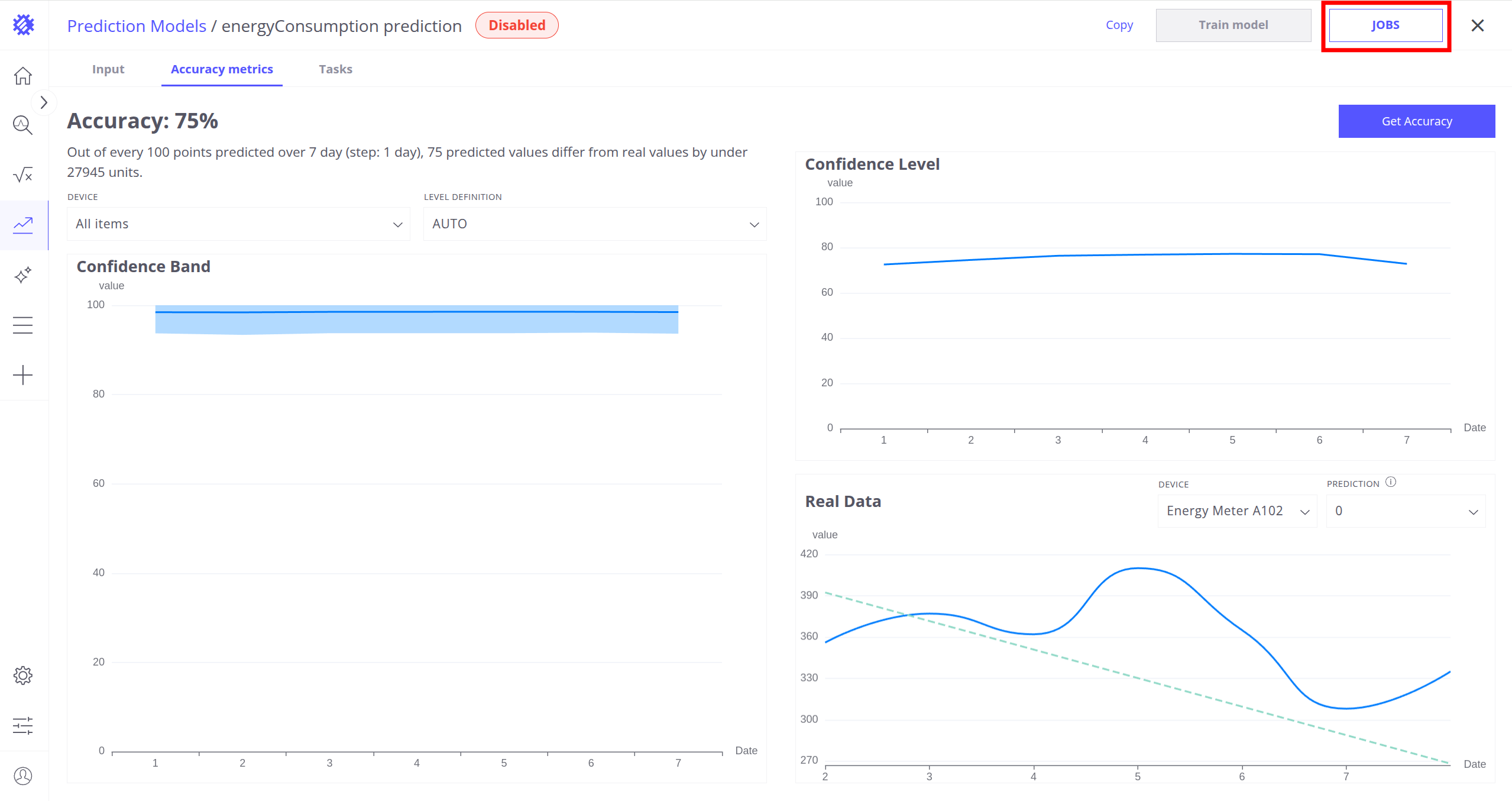This screenshot has height=801, width=1512.
Task: Click the sparkle stars sidebar icon
Action: (x=23, y=275)
